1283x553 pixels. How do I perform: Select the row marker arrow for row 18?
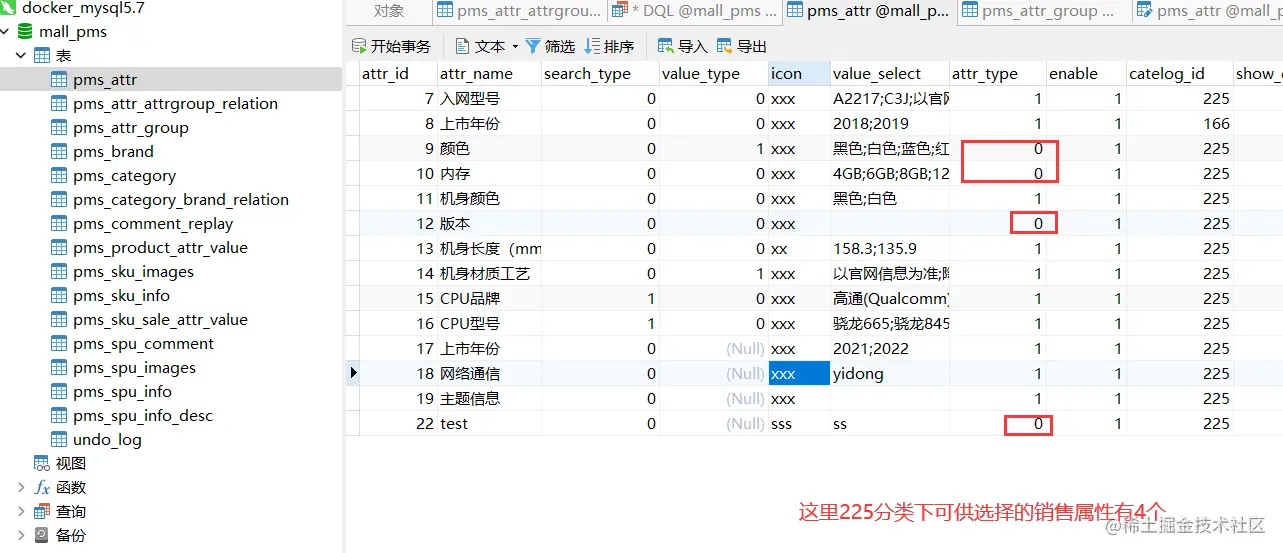[x=353, y=373]
